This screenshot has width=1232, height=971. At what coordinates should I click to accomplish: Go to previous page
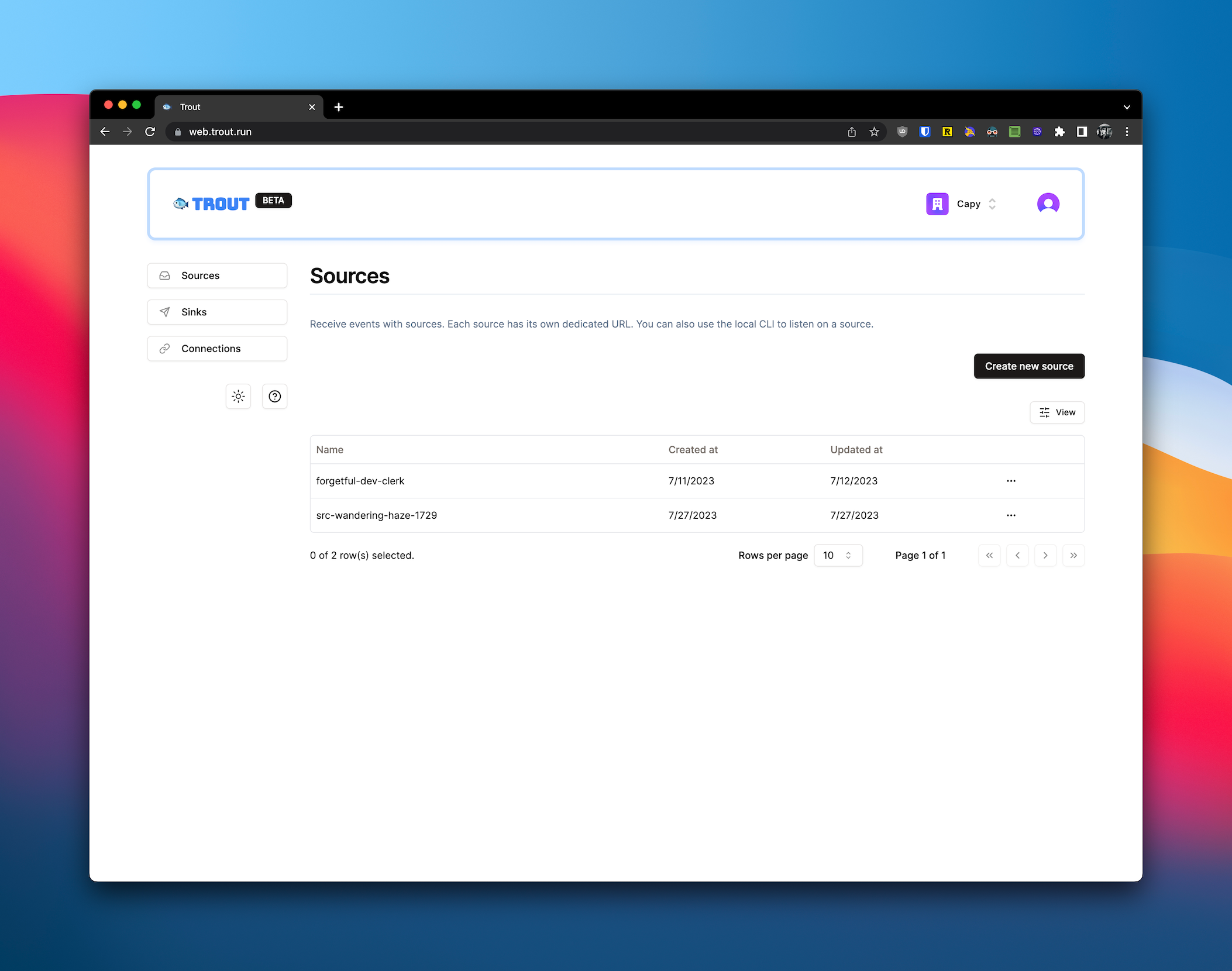tap(1017, 555)
